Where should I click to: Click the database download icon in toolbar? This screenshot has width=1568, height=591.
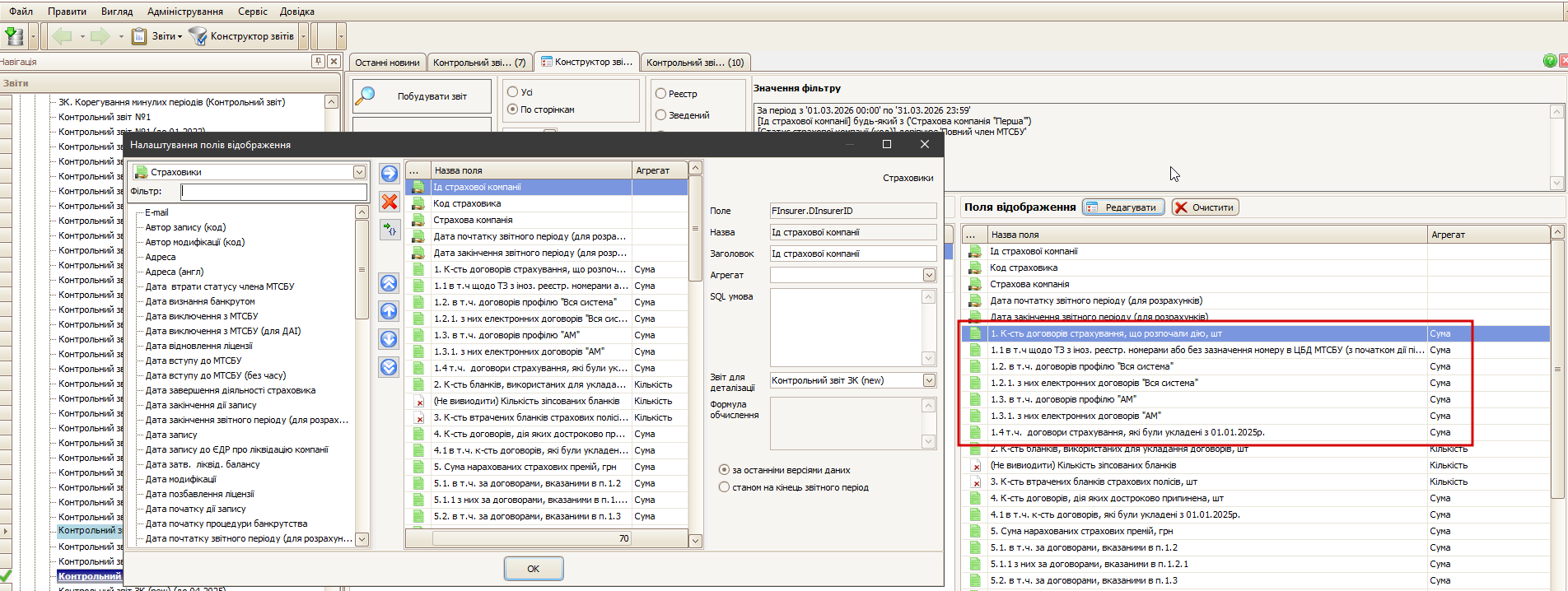(14, 36)
